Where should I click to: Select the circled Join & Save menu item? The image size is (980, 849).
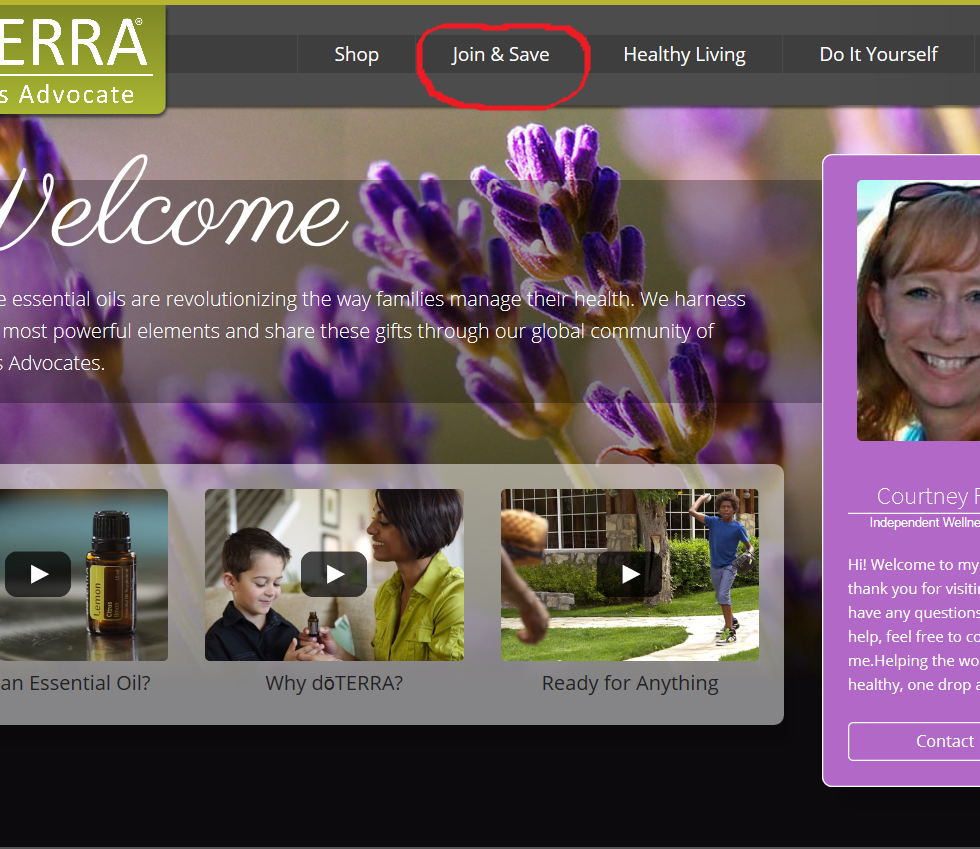point(500,54)
